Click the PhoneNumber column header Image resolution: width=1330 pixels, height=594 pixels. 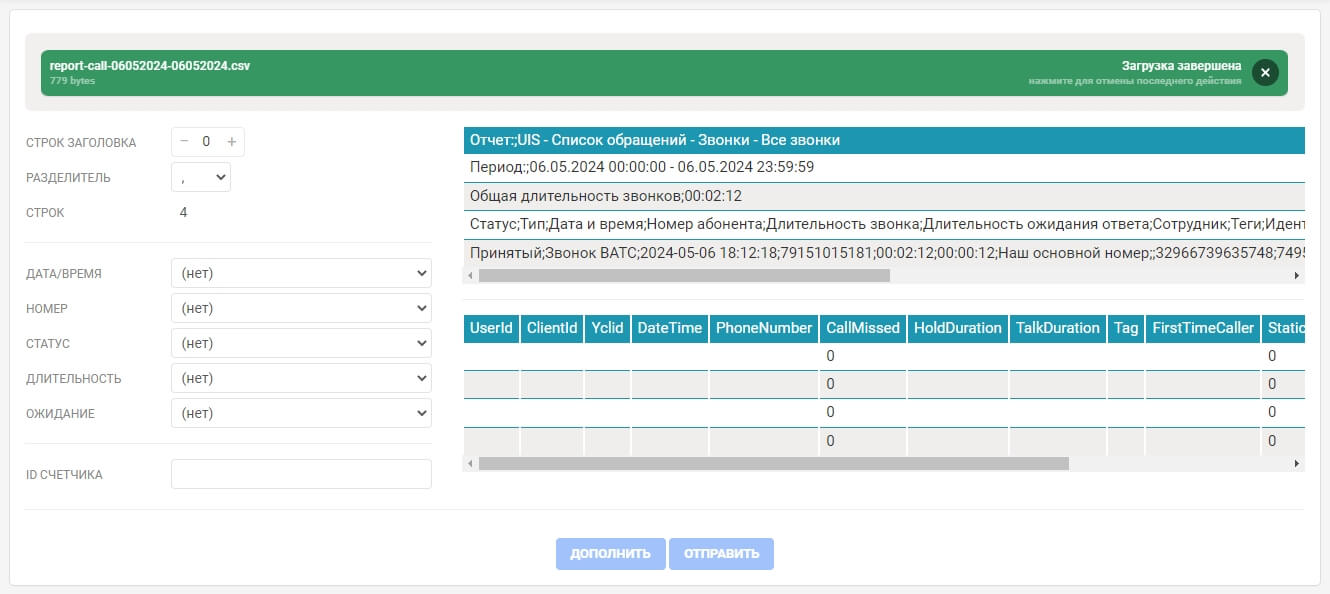(x=764, y=328)
